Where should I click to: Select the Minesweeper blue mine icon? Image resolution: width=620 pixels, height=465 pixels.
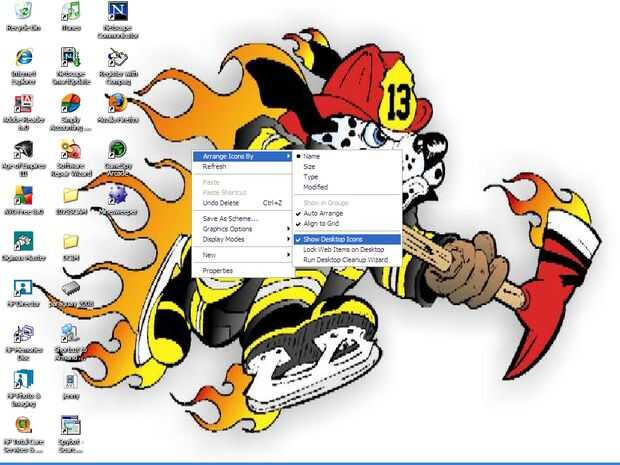[118, 195]
